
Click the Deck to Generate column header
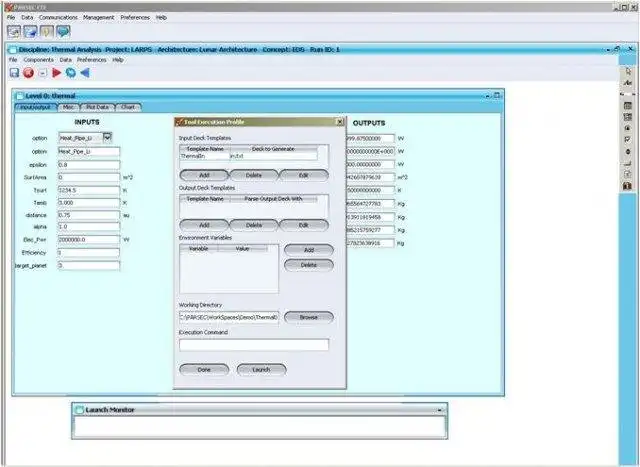pos(273,149)
